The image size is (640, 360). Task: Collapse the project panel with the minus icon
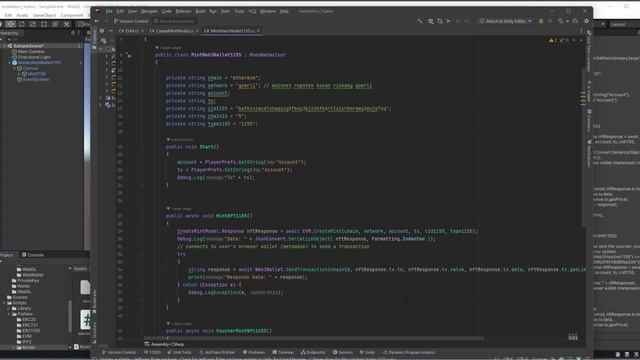pyautogui.click(x=111, y=31)
